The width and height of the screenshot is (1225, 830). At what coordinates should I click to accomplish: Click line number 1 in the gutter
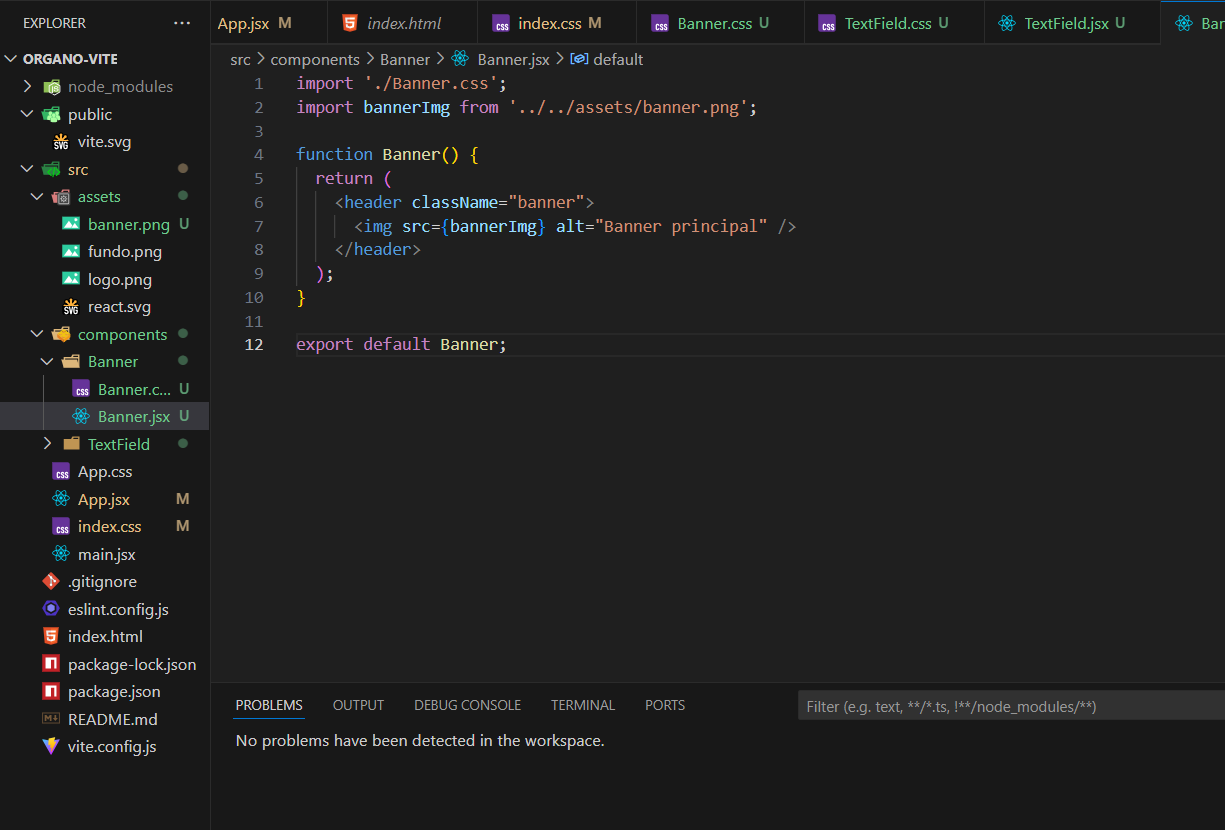coord(259,83)
